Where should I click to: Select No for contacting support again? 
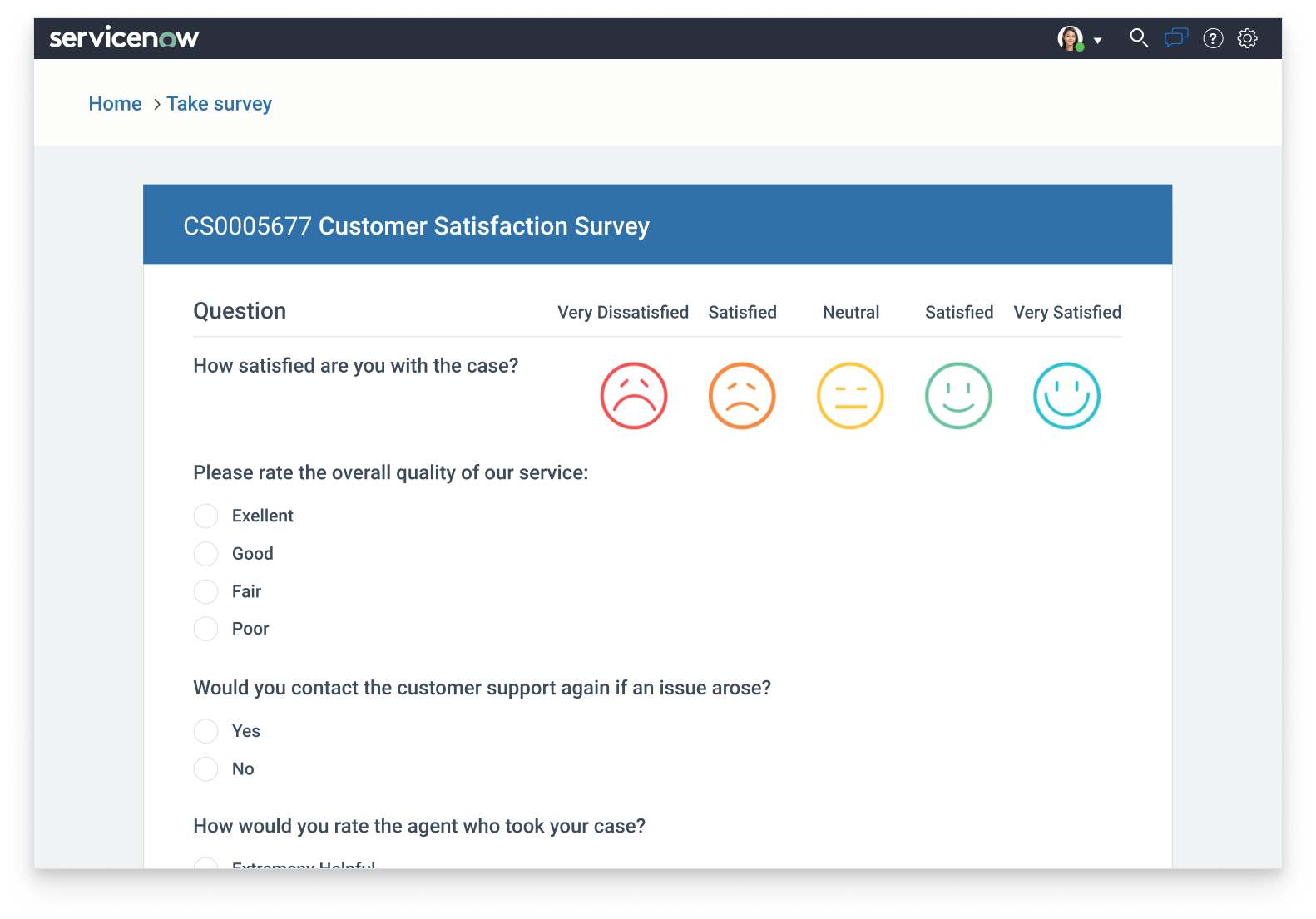click(205, 769)
